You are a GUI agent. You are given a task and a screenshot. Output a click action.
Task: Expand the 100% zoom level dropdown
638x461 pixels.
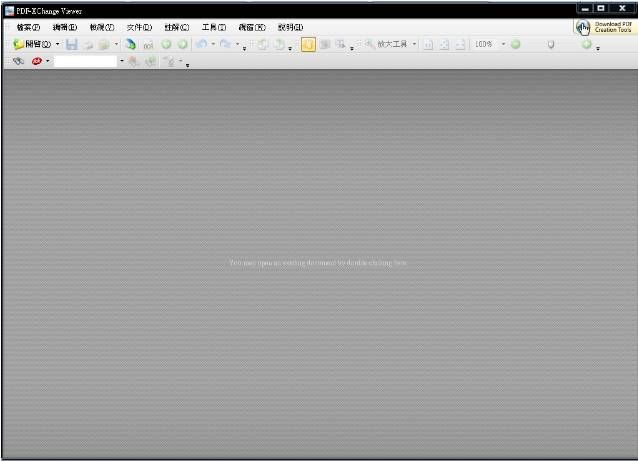tap(503, 45)
